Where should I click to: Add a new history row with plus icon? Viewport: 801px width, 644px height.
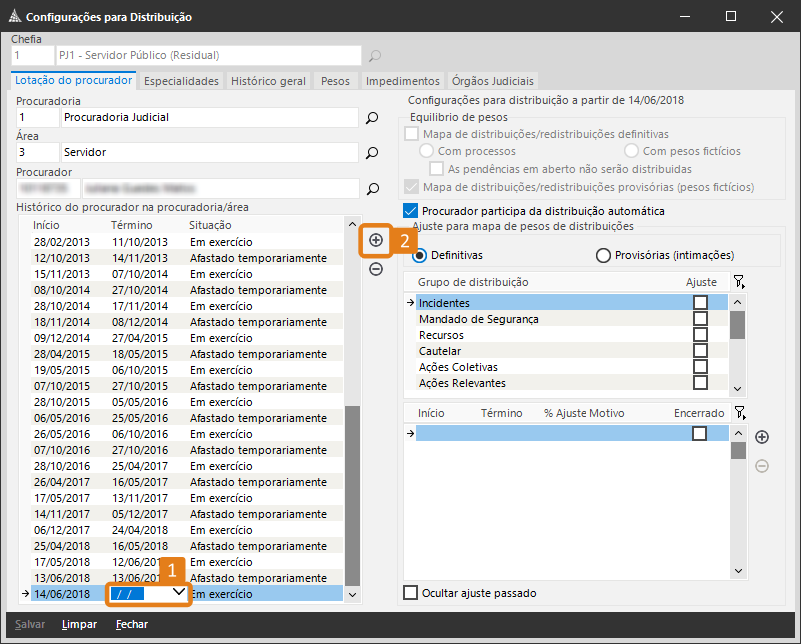[x=375, y=241]
